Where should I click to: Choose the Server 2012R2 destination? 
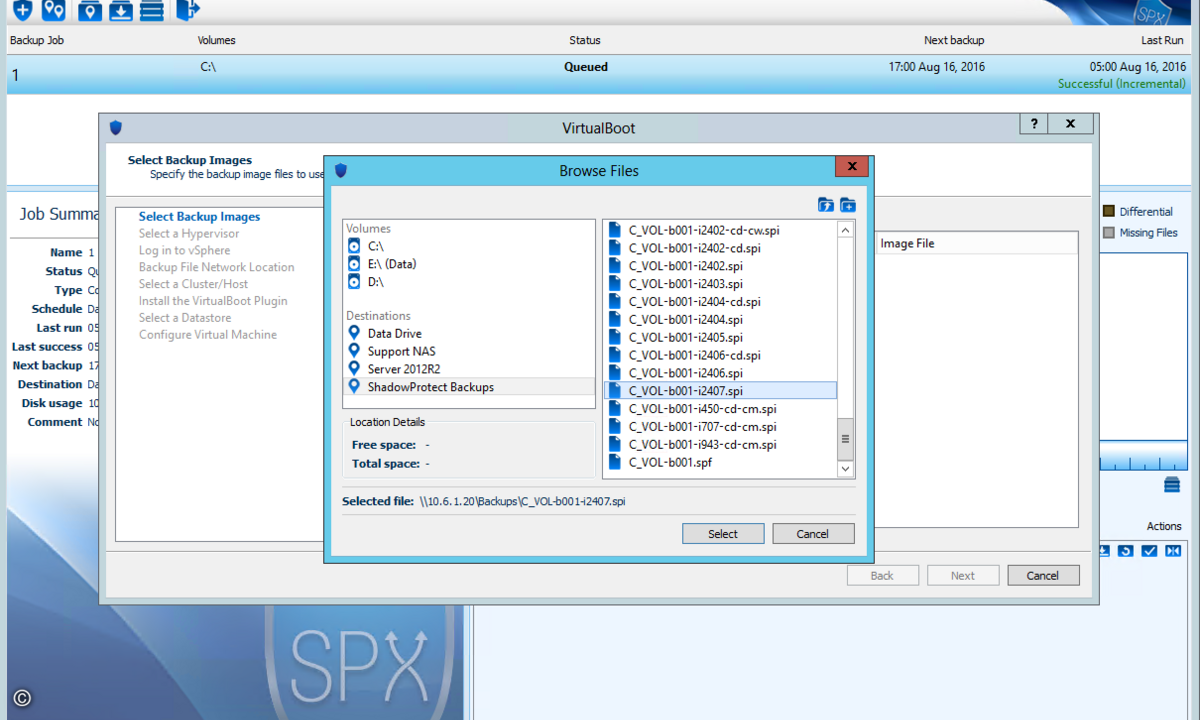403,369
